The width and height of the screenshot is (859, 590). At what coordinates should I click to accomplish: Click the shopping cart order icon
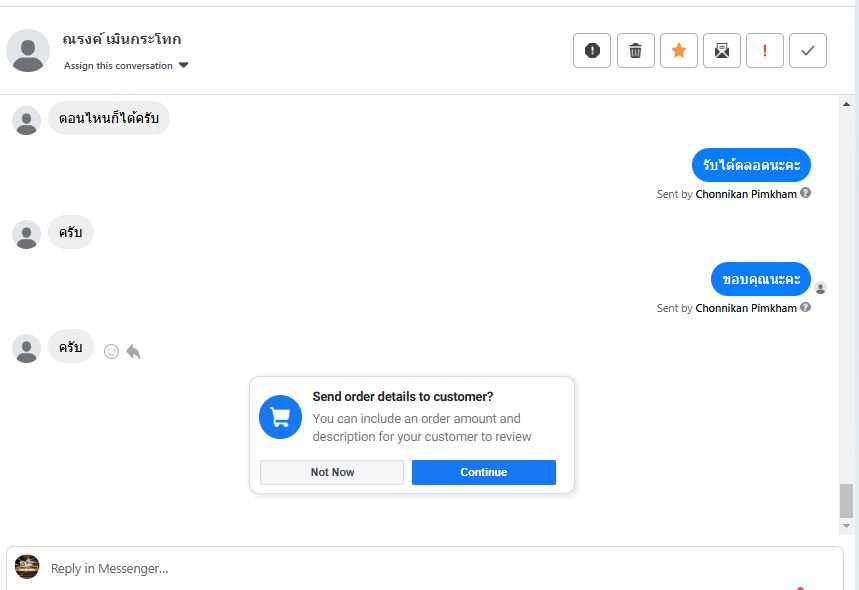tap(281, 417)
